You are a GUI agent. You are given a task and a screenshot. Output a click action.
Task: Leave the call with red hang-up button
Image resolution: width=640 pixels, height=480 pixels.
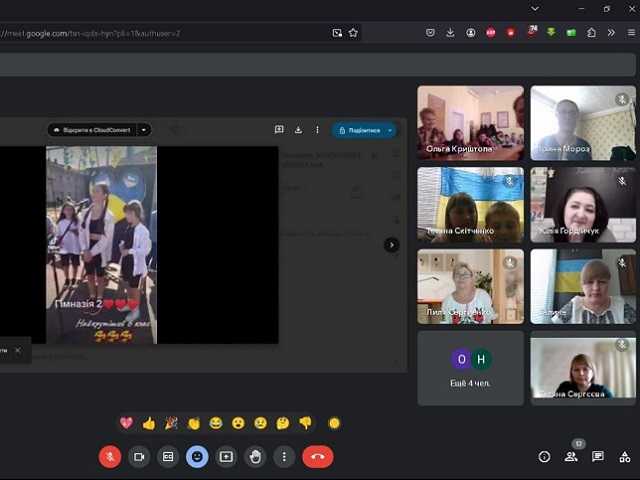[x=318, y=456]
